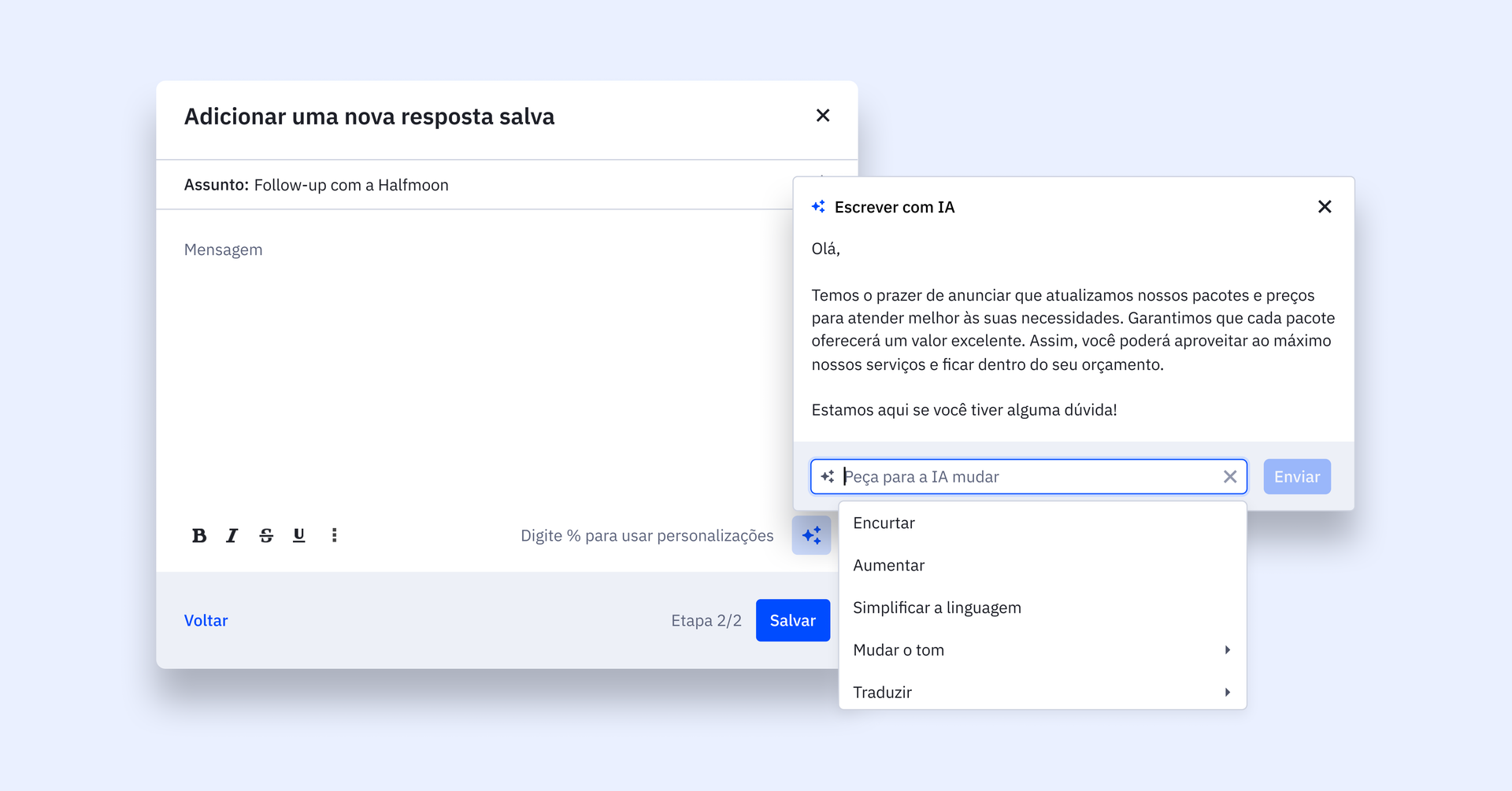Image resolution: width=1512 pixels, height=791 pixels.
Task: Expand the Traduzir submenu arrow
Action: pyautogui.click(x=1227, y=693)
